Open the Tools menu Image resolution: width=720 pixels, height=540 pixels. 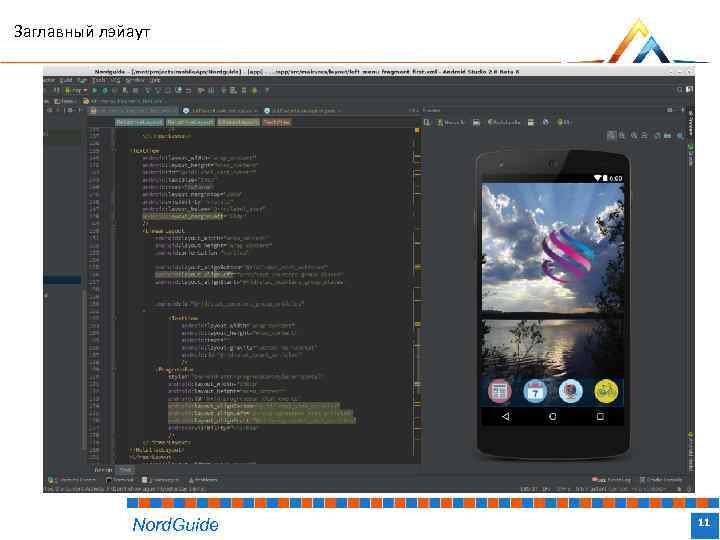click(99, 80)
